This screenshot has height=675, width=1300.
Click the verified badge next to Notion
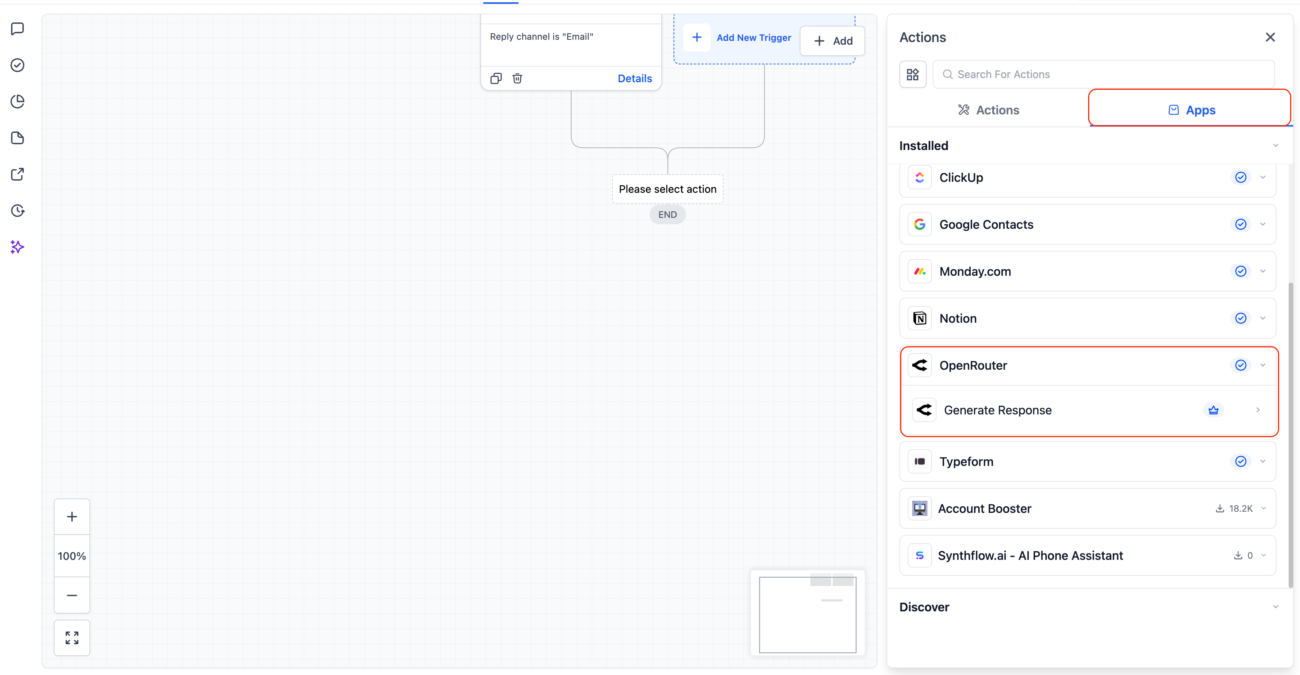pyautogui.click(x=1240, y=317)
